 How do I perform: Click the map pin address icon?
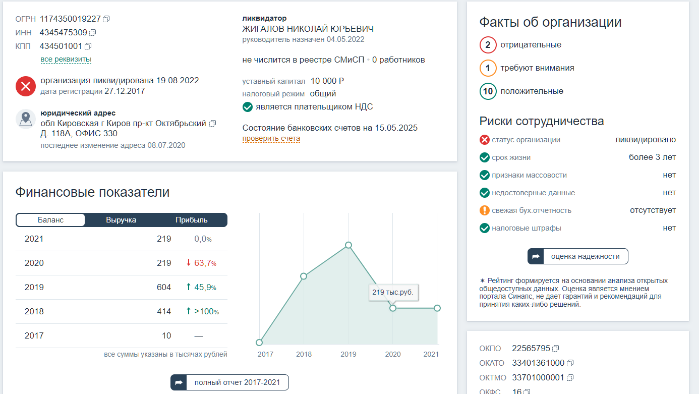tap(26, 119)
